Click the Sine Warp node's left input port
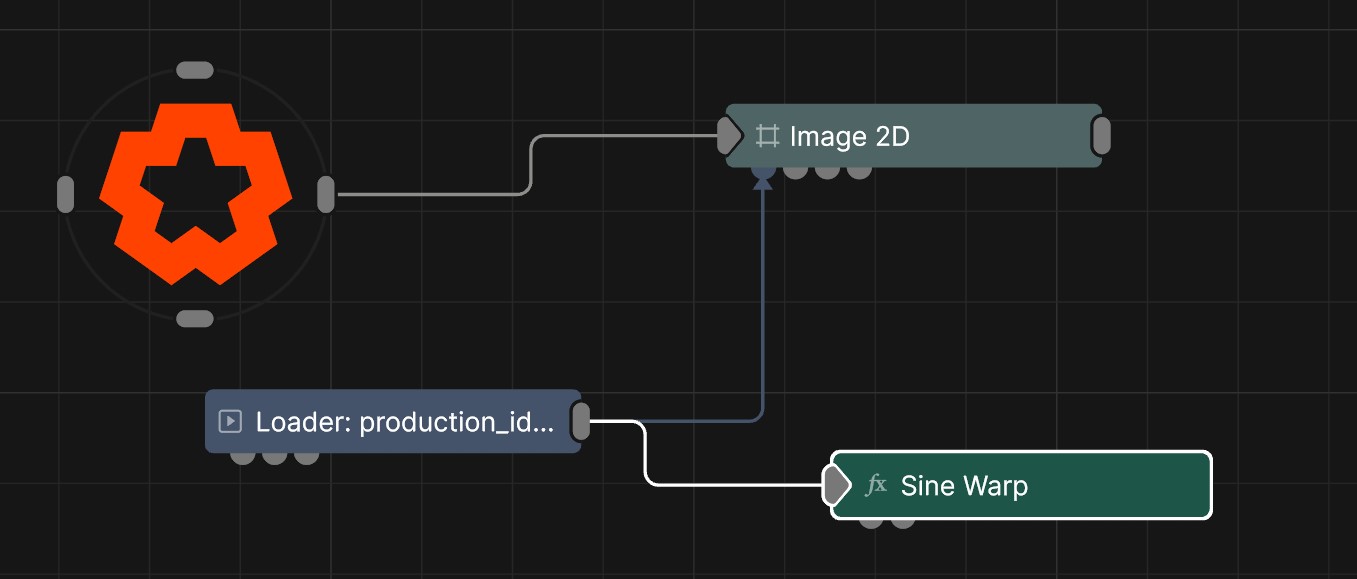The height and width of the screenshot is (579, 1357). click(834, 486)
